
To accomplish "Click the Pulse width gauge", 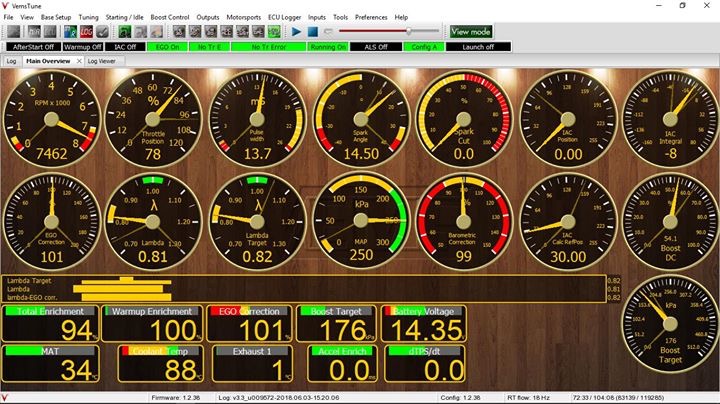I will pos(257,119).
